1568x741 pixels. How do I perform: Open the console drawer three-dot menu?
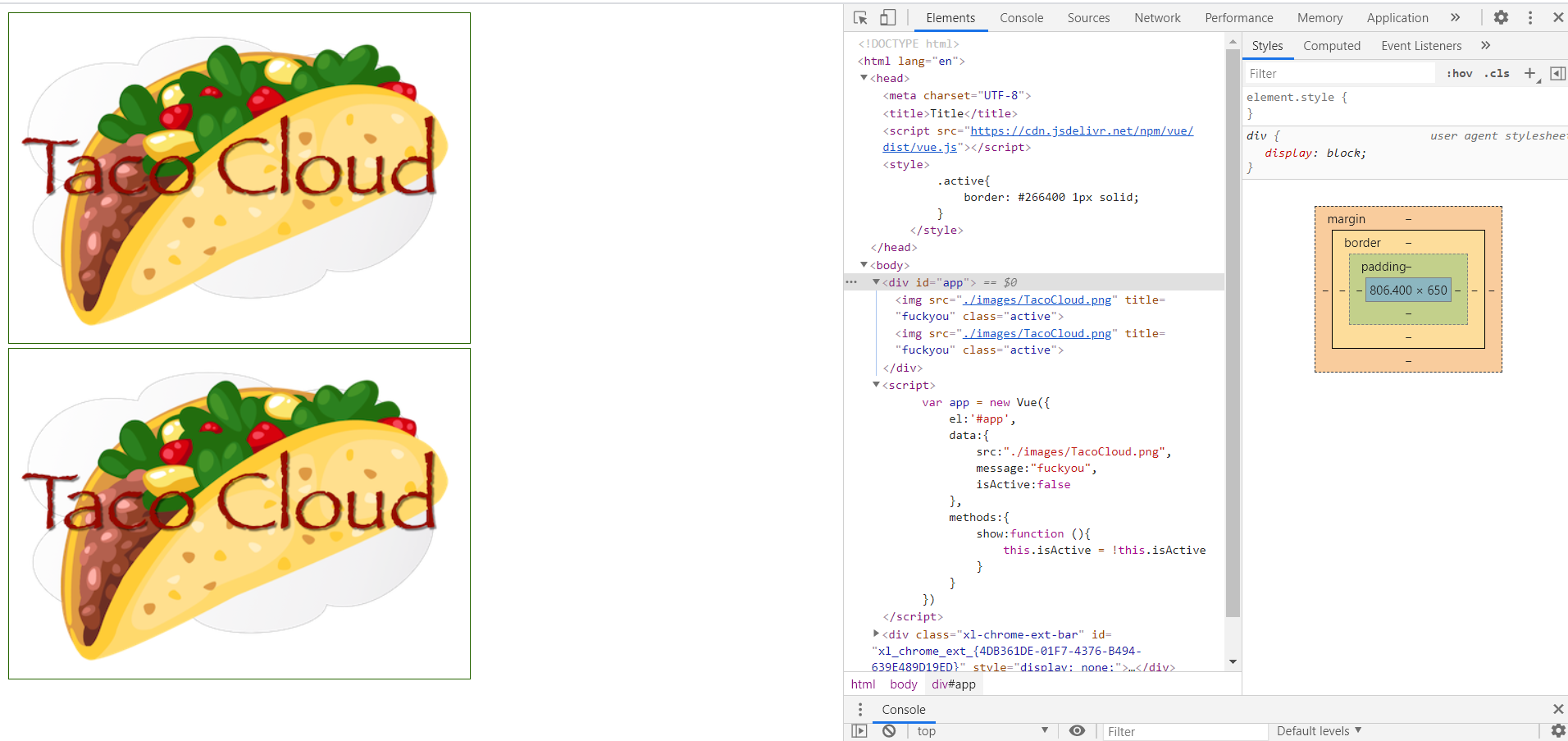click(x=860, y=709)
